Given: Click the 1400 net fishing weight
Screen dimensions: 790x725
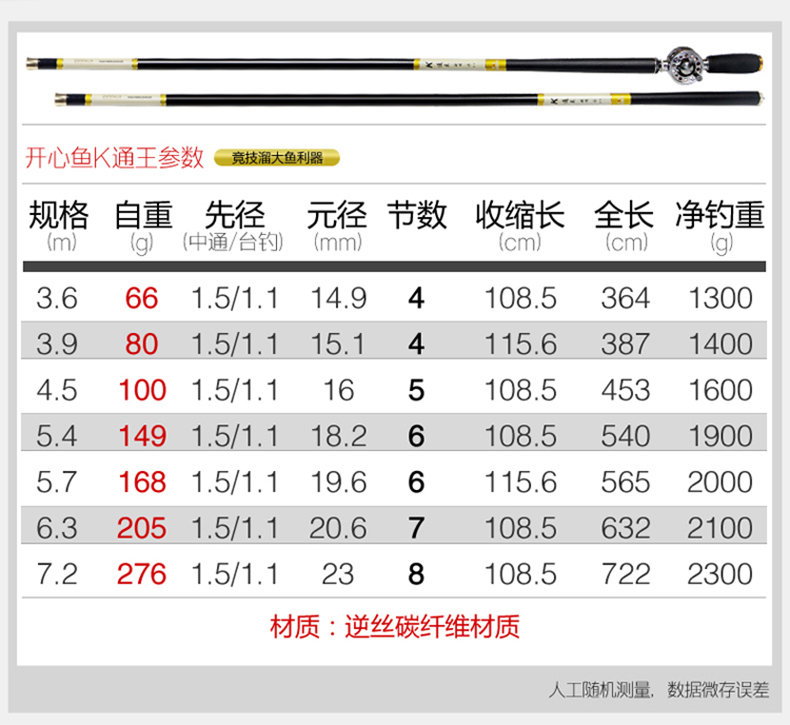Looking at the screenshot, I should [x=720, y=345].
